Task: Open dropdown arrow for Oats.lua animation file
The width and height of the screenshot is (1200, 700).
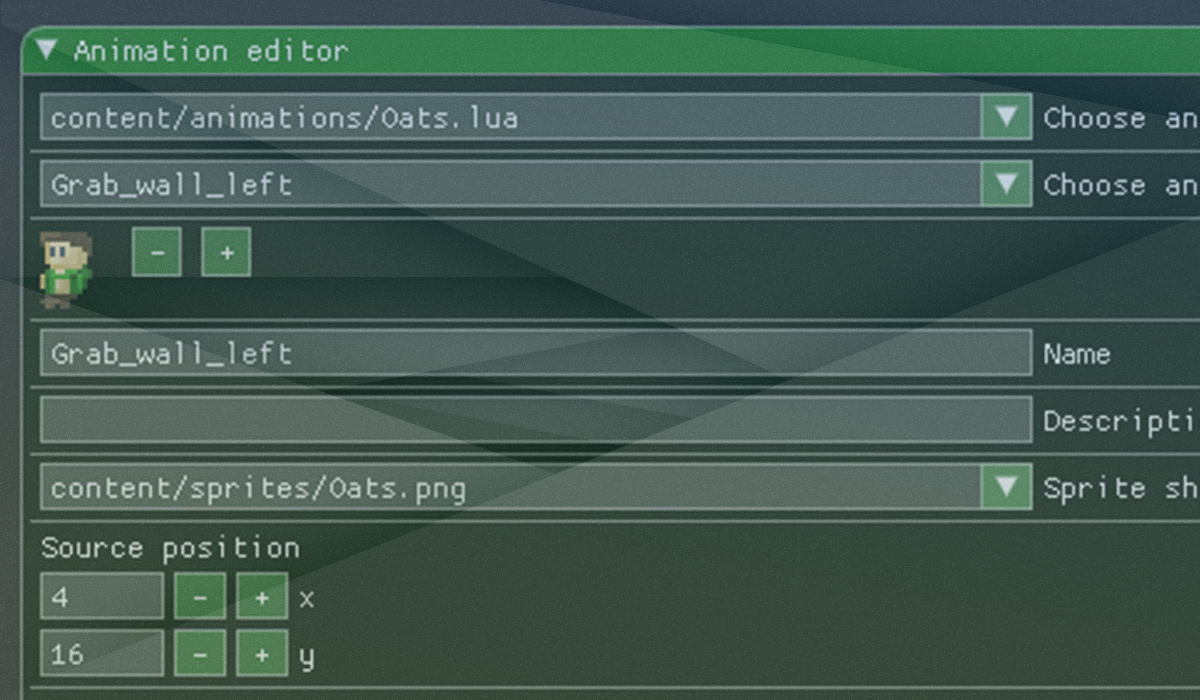Action: pyautogui.click(x=1006, y=117)
